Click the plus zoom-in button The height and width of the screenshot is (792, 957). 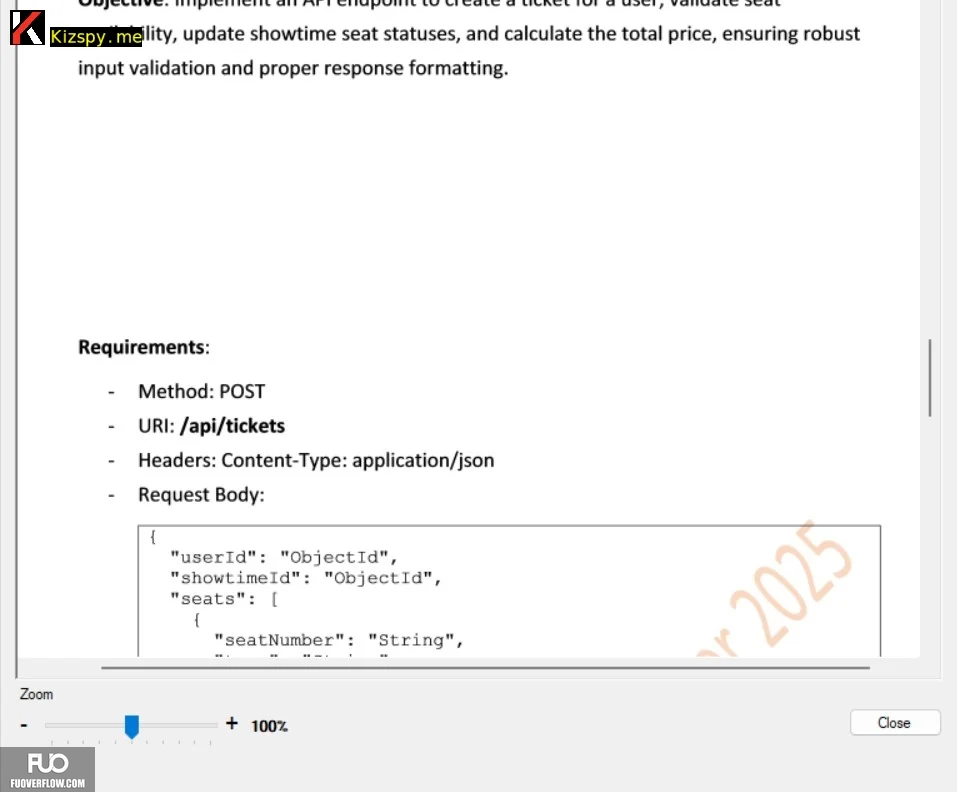231,724
